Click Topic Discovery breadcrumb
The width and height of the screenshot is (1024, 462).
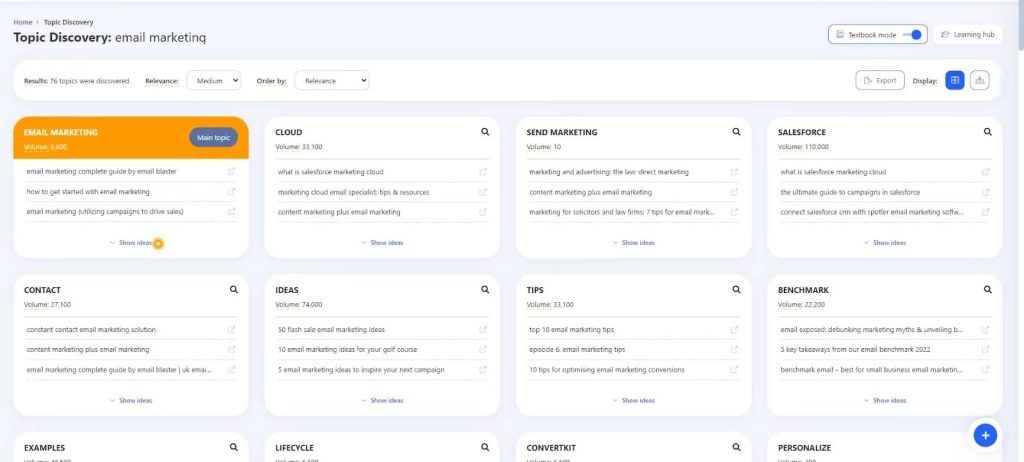[x=69, y=22]
